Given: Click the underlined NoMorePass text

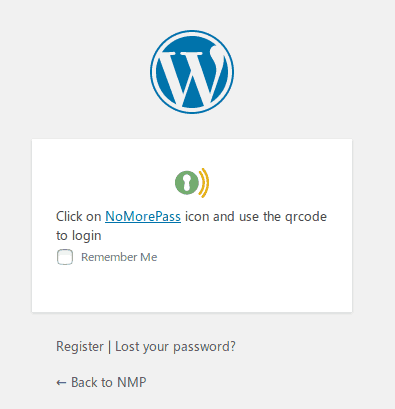Looking at the screenshot, I should coord(143,217).
